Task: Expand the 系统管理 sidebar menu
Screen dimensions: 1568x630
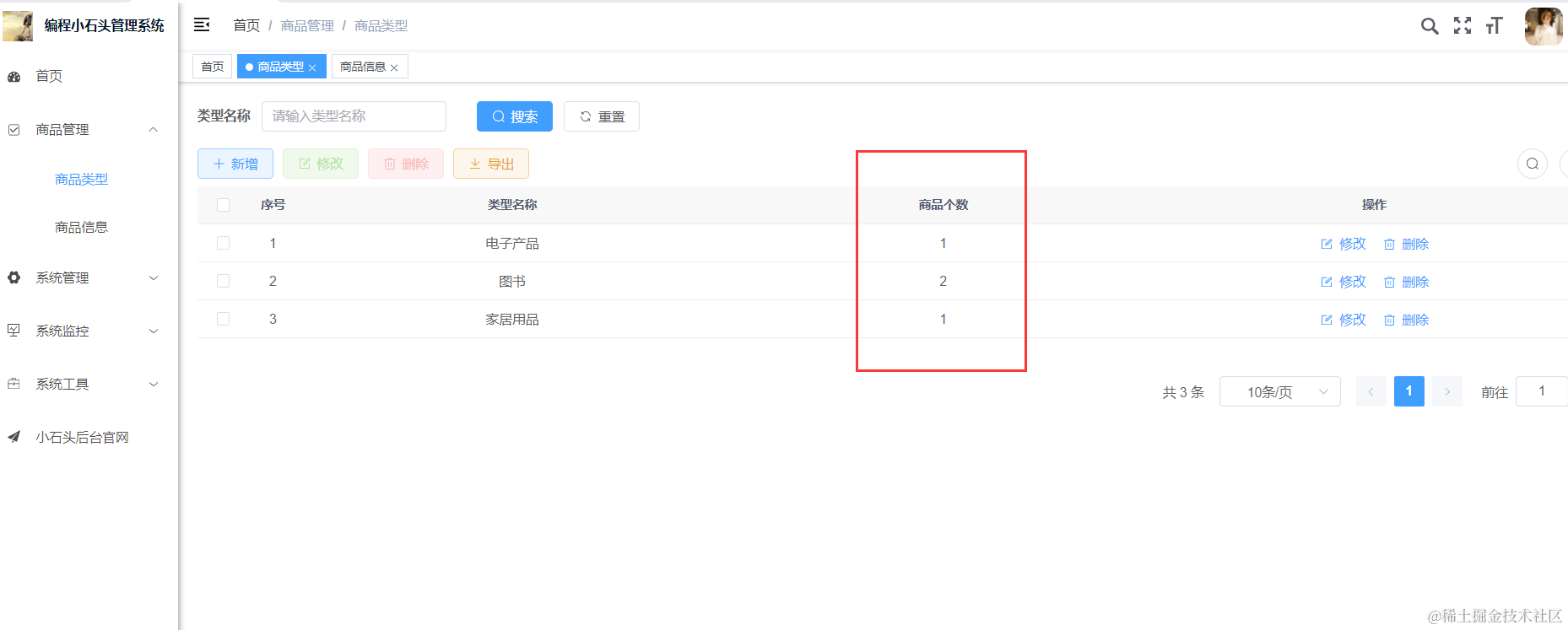Action: [x=83, y=277]
